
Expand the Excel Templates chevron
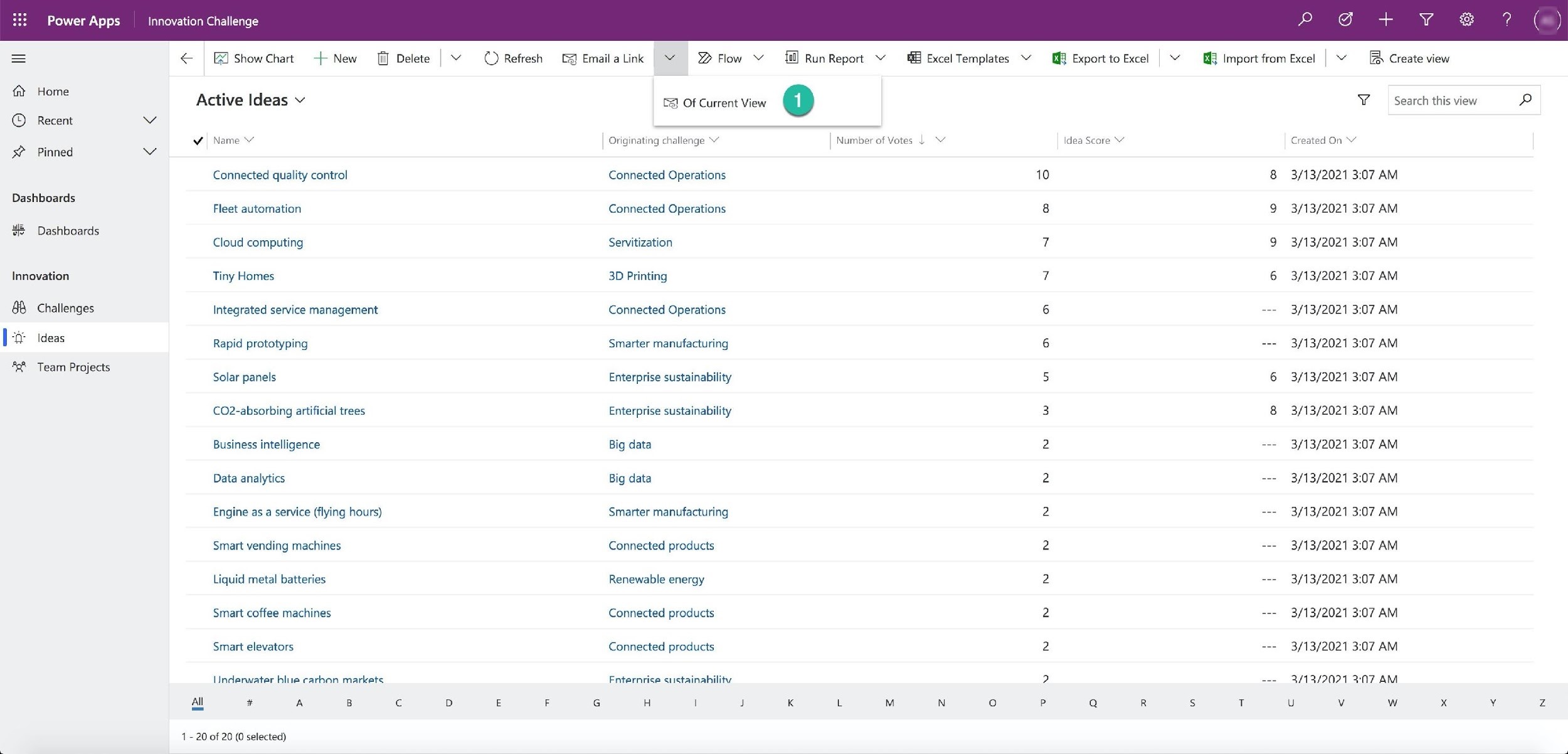click(1026, 58)
